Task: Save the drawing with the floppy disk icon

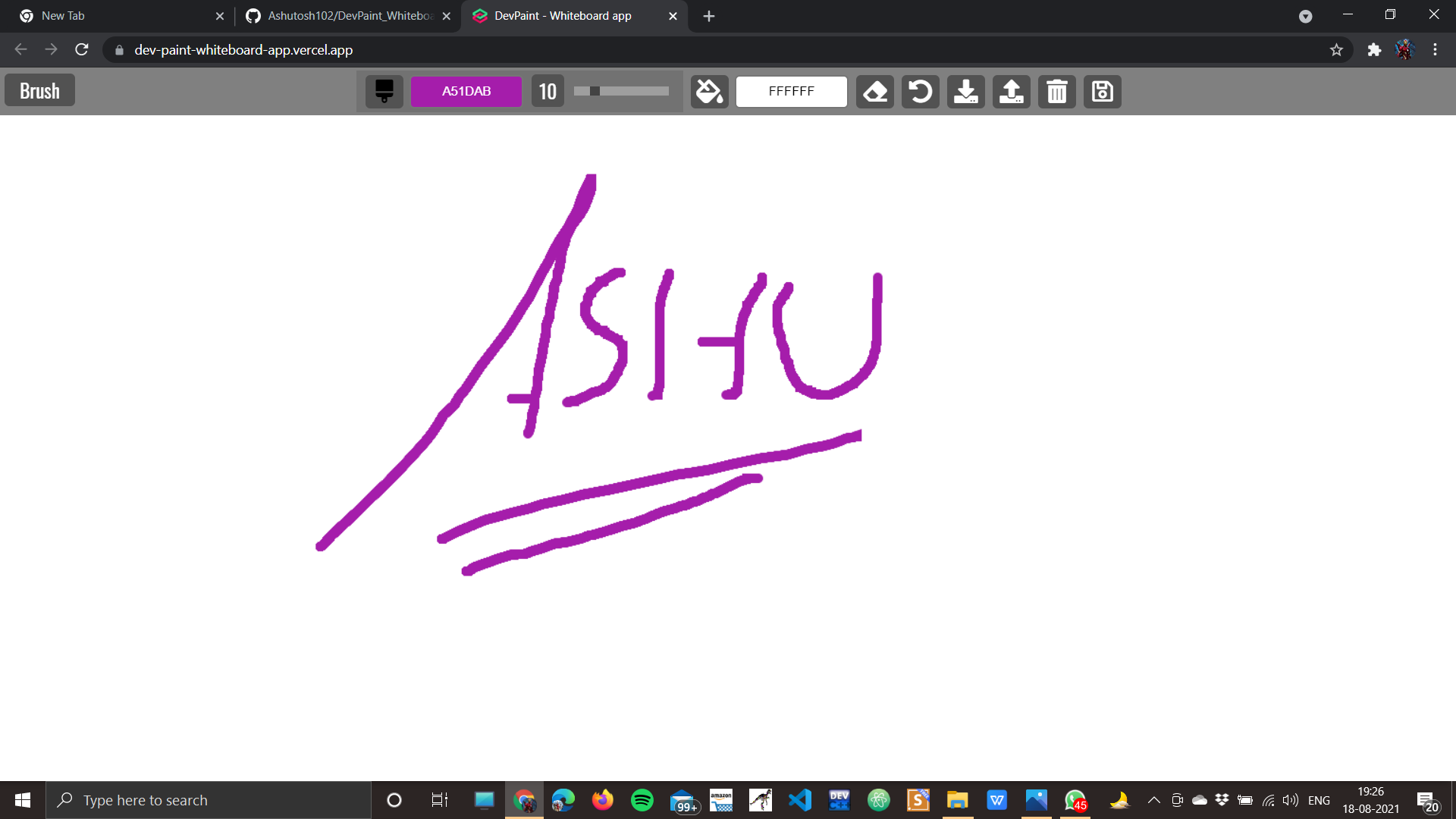Action: click(1102, 91)
